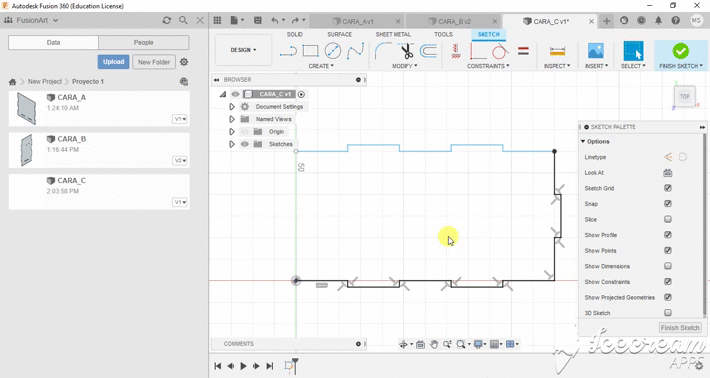Apply the Equal constraint icon
This screenshot has height=378, width=710.
coord(523,51)
